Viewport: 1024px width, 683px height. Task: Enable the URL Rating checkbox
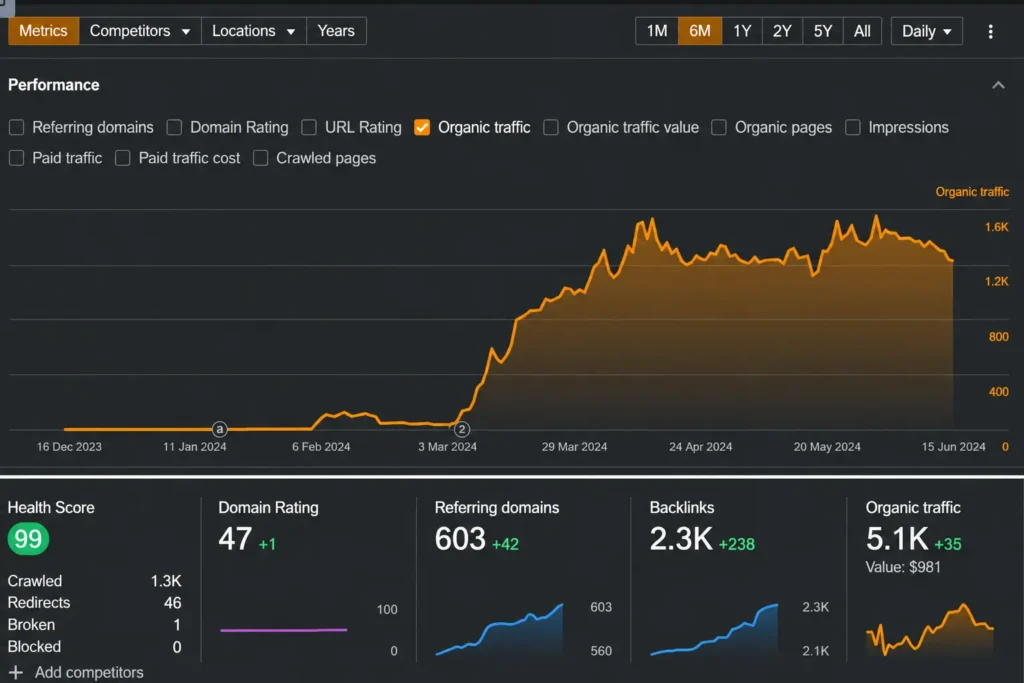point(309,127)
